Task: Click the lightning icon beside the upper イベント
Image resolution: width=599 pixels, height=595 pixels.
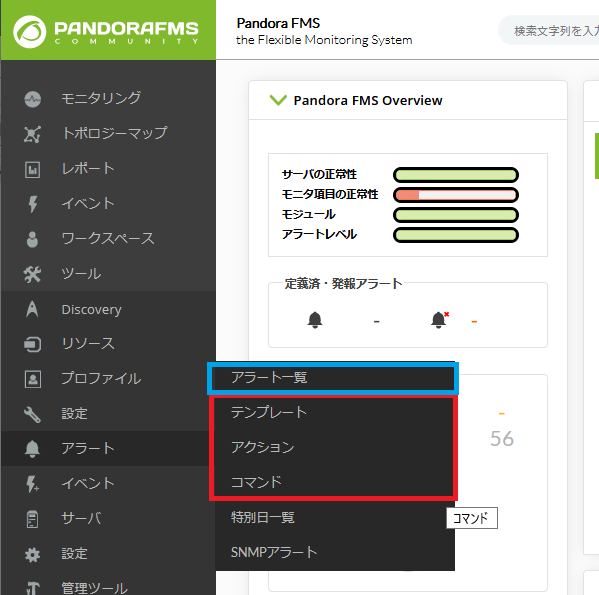Action: click(33, 204)
